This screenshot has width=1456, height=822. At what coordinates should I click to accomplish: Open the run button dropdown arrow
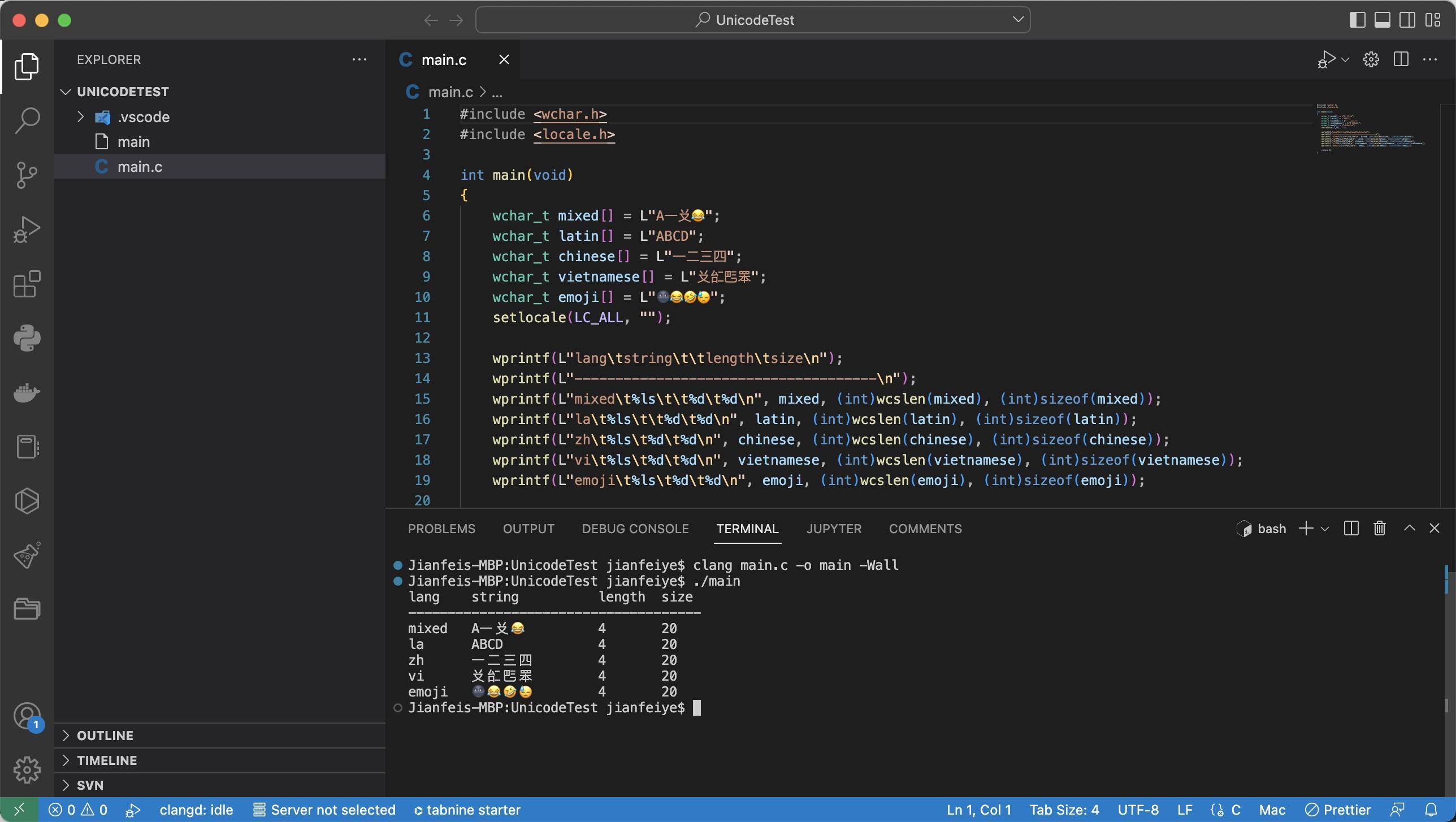tap(1345, 59)
